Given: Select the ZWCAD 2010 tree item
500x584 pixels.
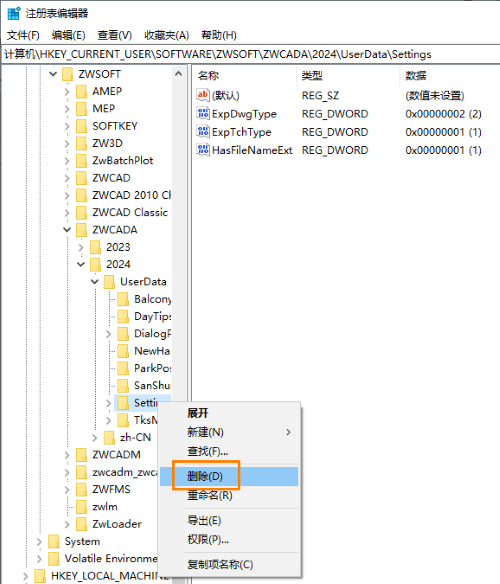Looking at the screenshot, I should 131,195.
